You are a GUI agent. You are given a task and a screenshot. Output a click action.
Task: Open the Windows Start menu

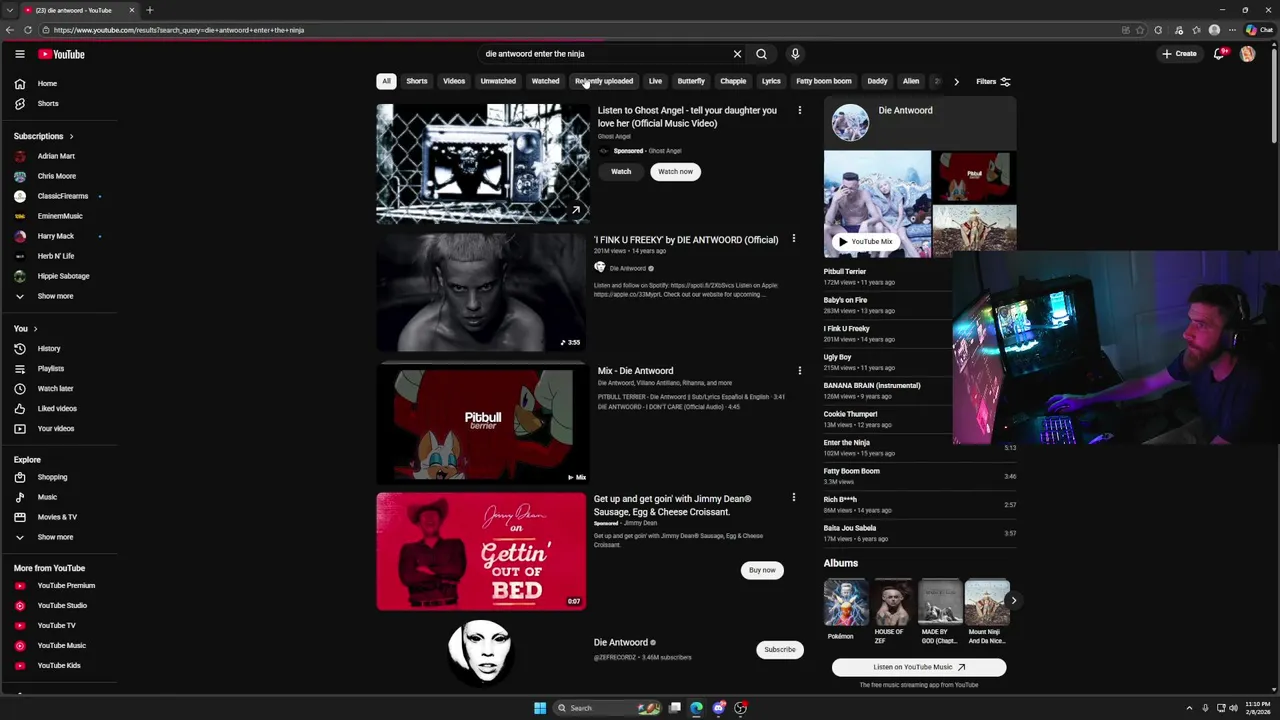coord(540,708)
